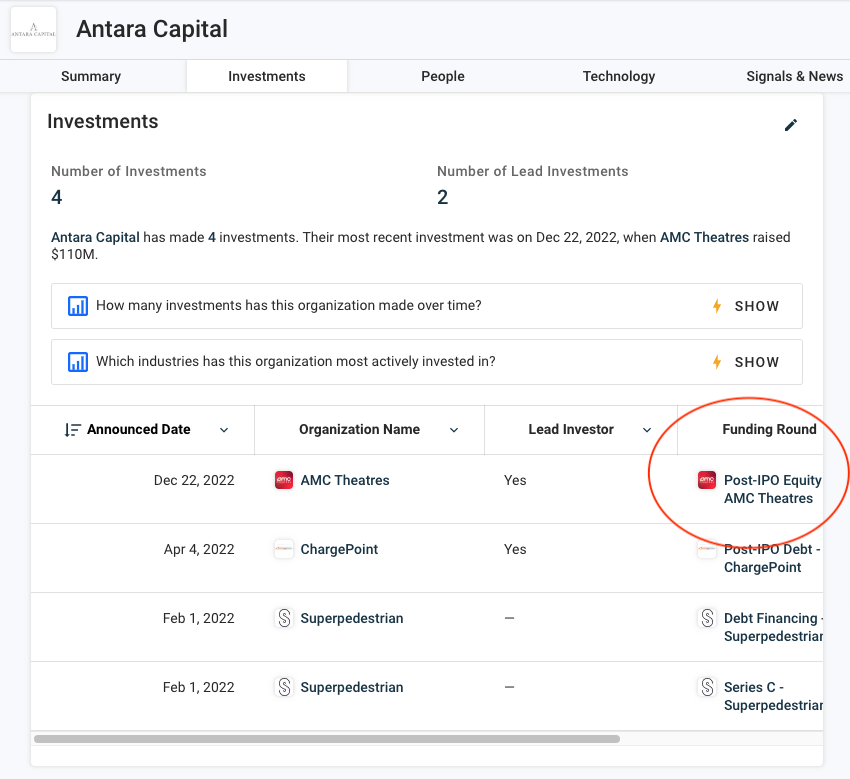Open the Post-IPO Equity AMC Theatres round

click(x=772, y=489)
